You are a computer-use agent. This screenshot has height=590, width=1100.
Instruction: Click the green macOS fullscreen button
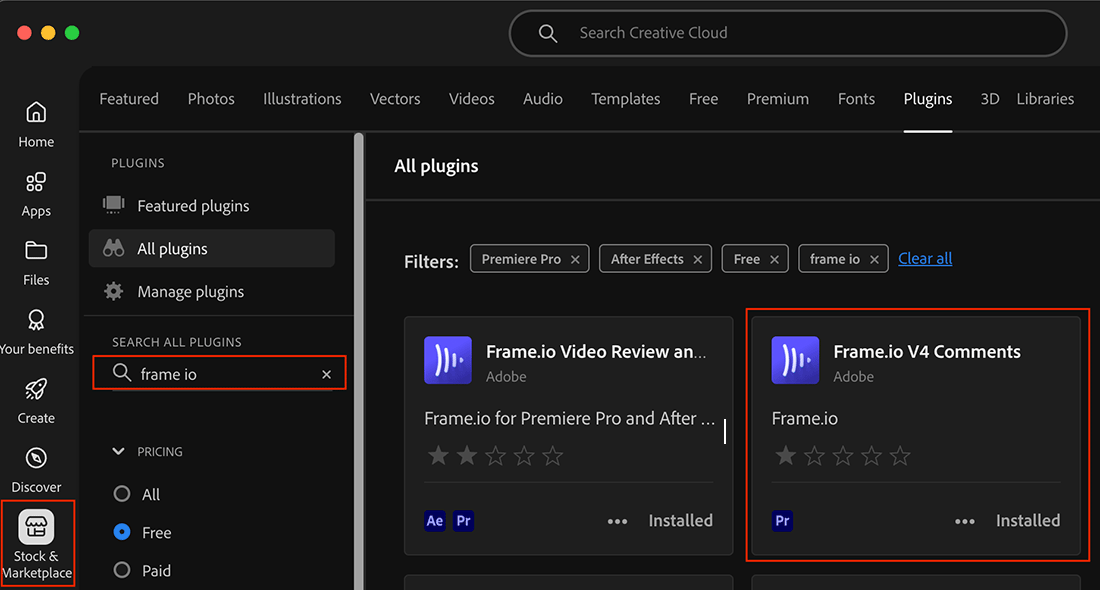[x=72, y=33]
